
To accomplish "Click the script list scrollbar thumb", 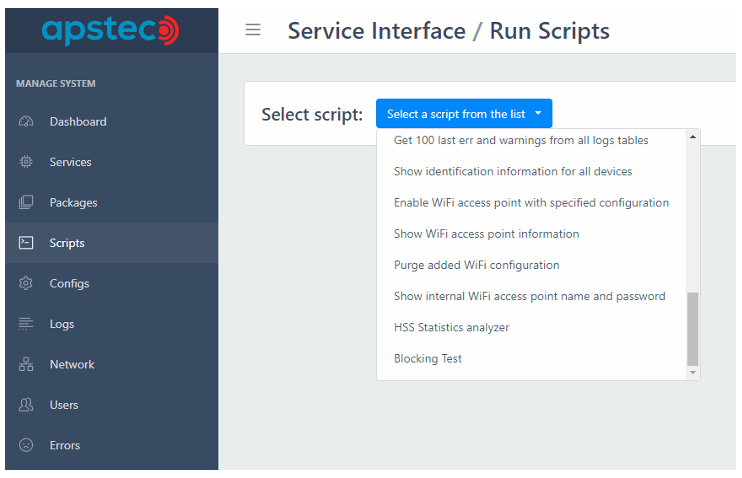I will (693, 328).
